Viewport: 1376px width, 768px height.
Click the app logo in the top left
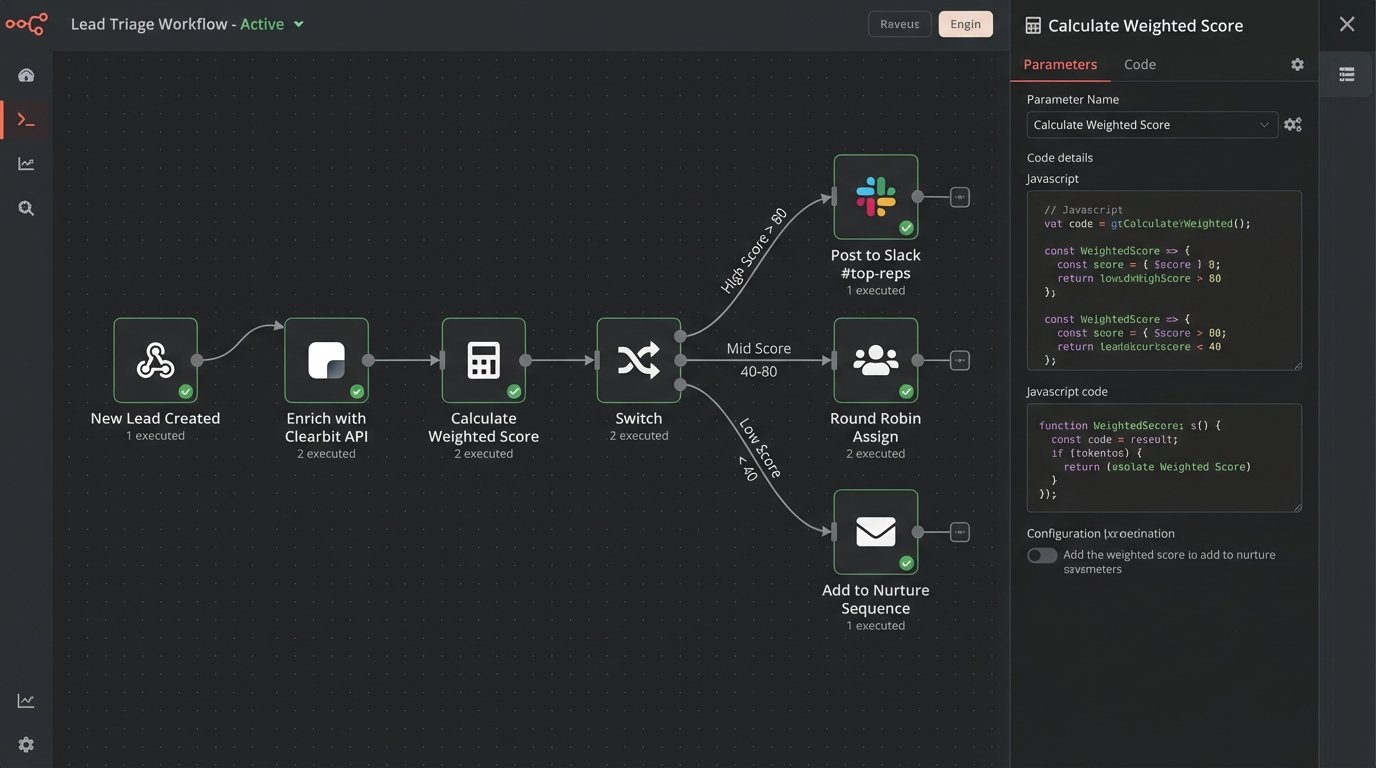click(x=25, y=23)
